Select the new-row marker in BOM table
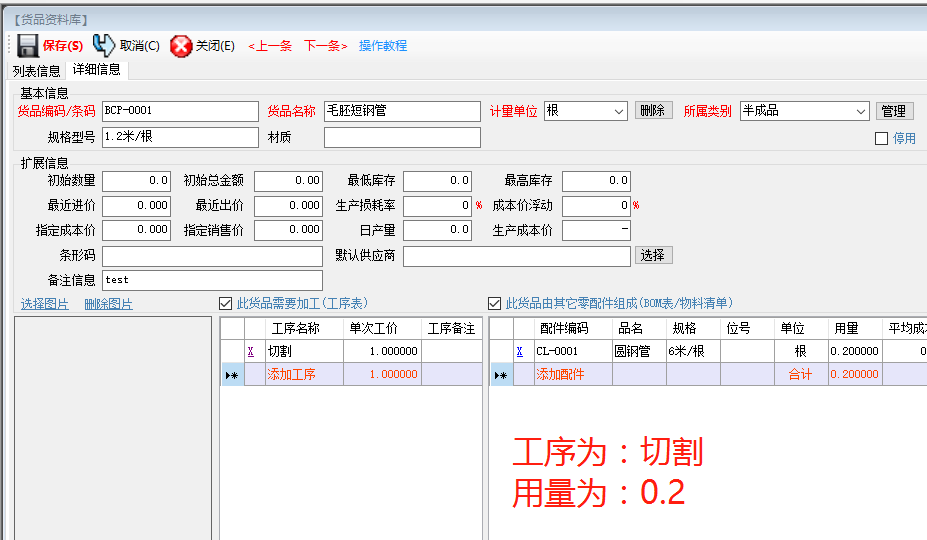 point(500,375)
